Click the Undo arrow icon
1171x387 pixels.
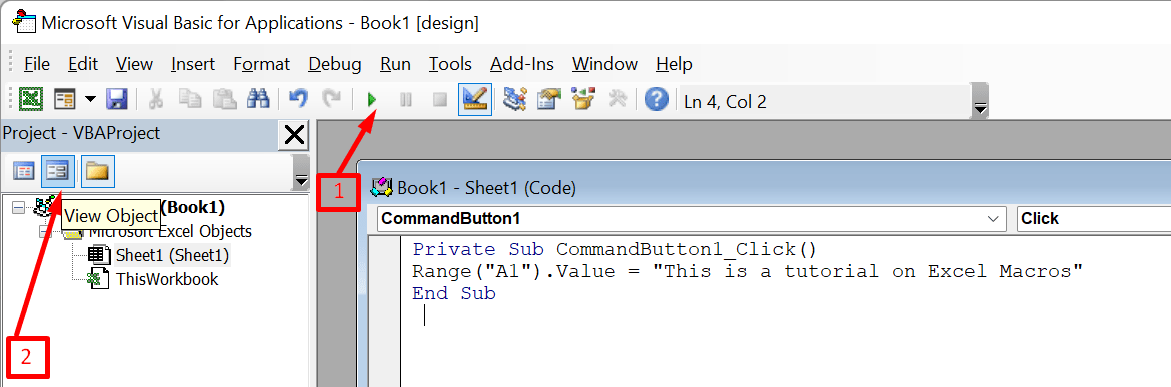[x=298, y=99]
